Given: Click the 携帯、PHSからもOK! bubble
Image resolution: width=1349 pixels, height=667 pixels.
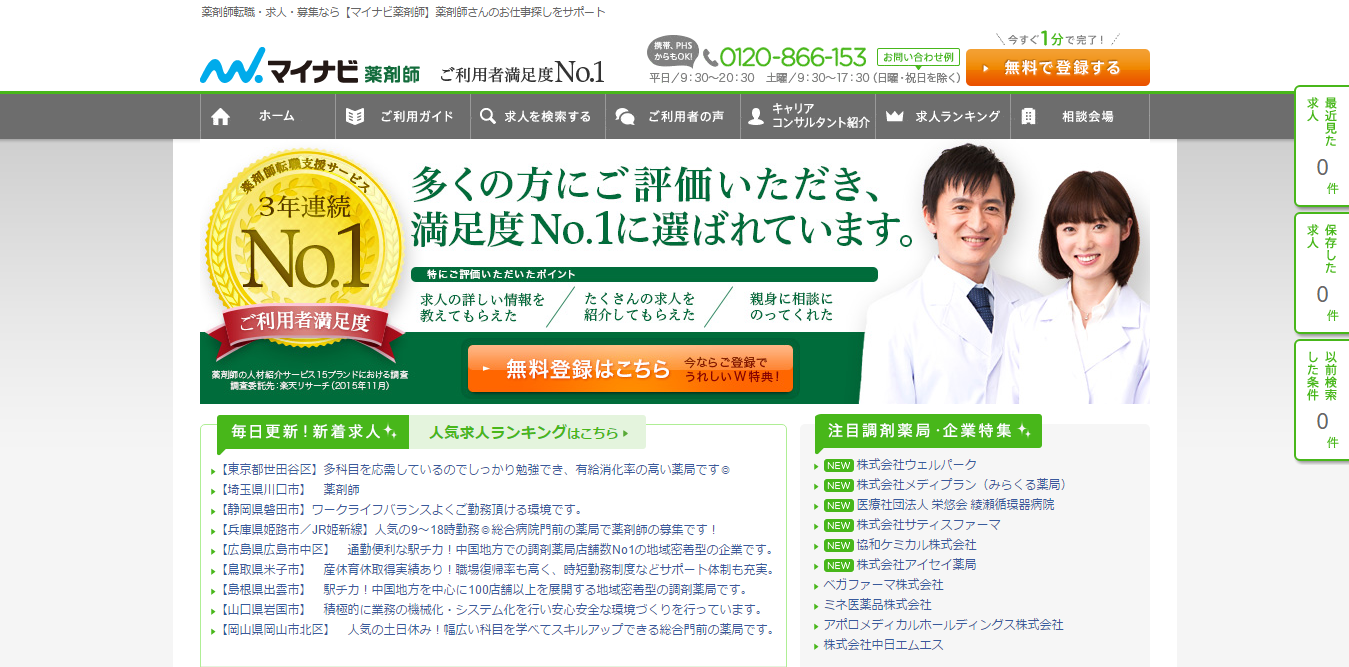Looking at the screenshot, I should pos(674,50).
